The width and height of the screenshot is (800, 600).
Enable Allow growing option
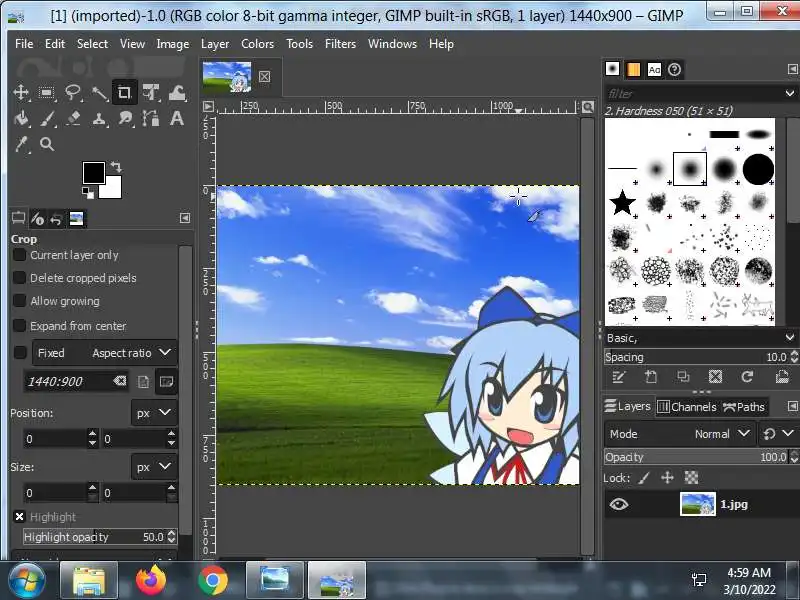[x=19, y=301]
